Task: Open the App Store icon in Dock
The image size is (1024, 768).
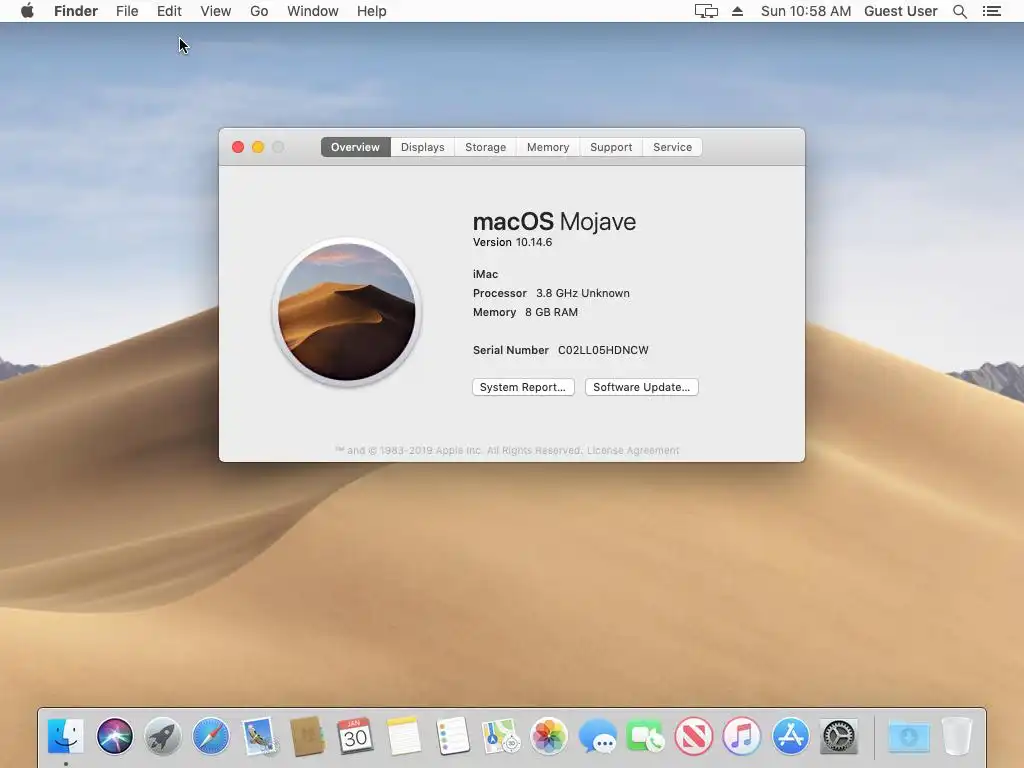Action: (790, 736)
